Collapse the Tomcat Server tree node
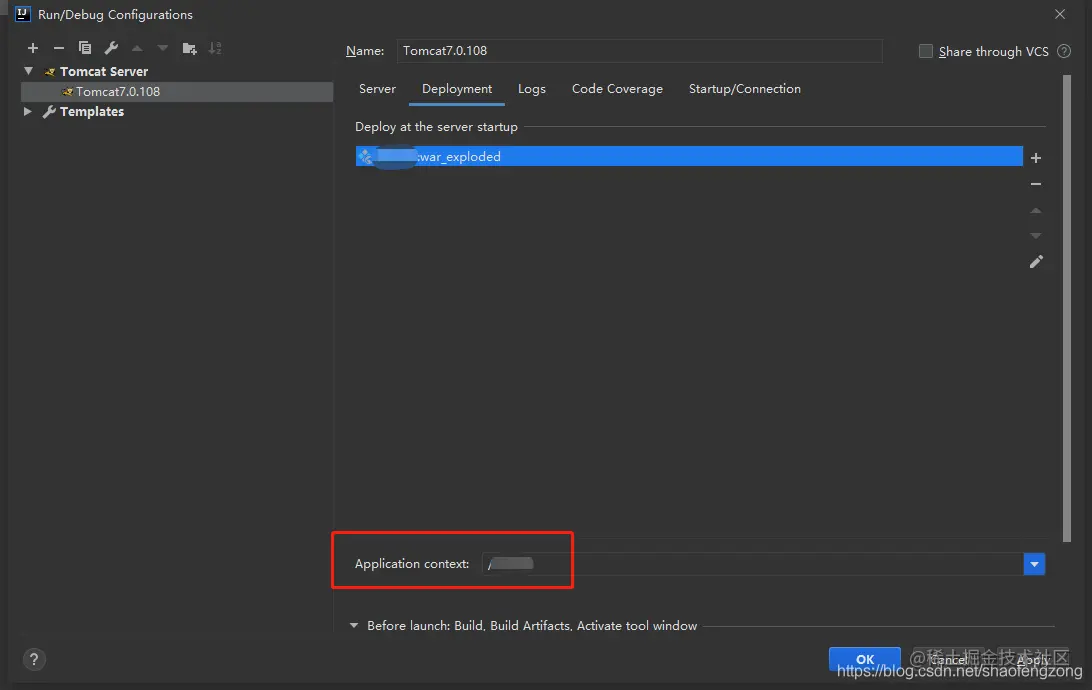The height and width of the screenshot is (690, 1092). point(29,71)
